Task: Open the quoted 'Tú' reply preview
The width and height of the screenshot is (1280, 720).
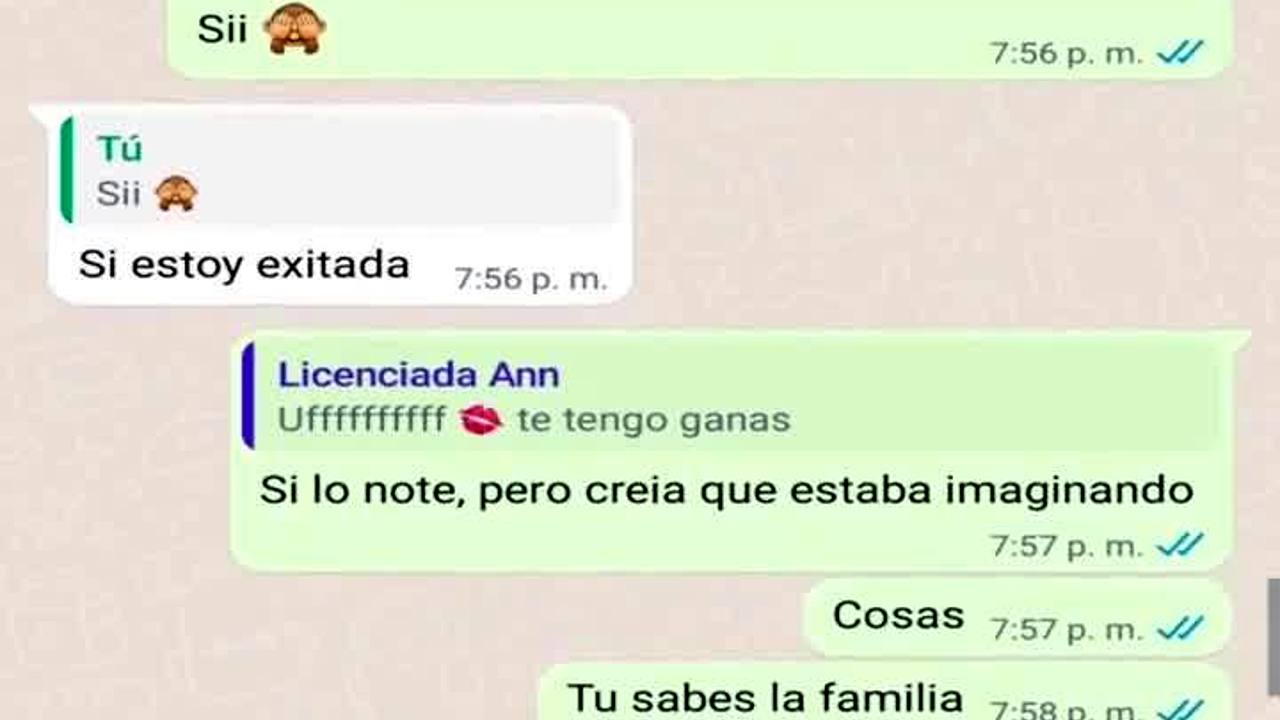Action: [x=342, y=171]
